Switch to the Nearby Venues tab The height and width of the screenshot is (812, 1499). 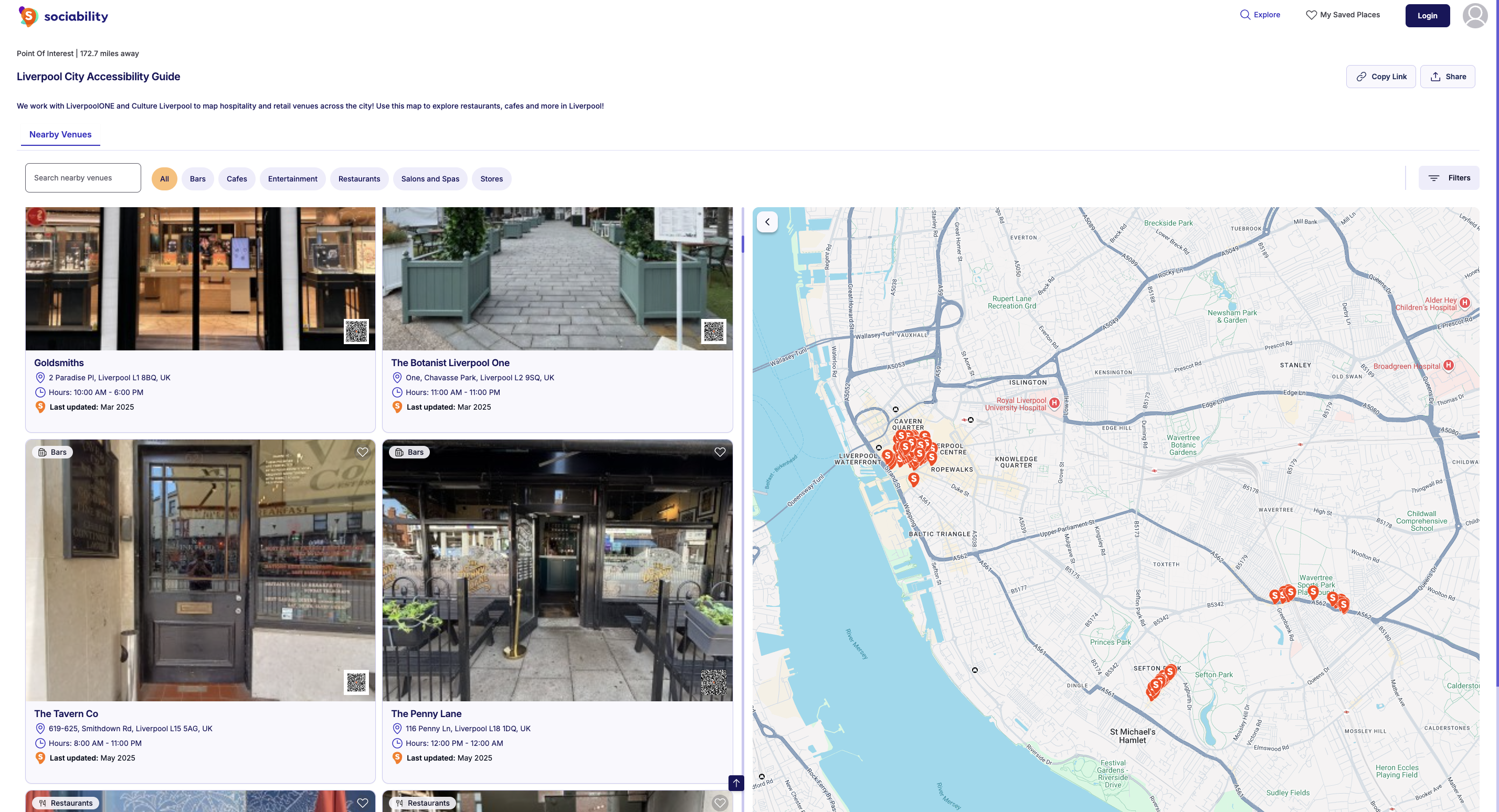click(x=60, y=134)
